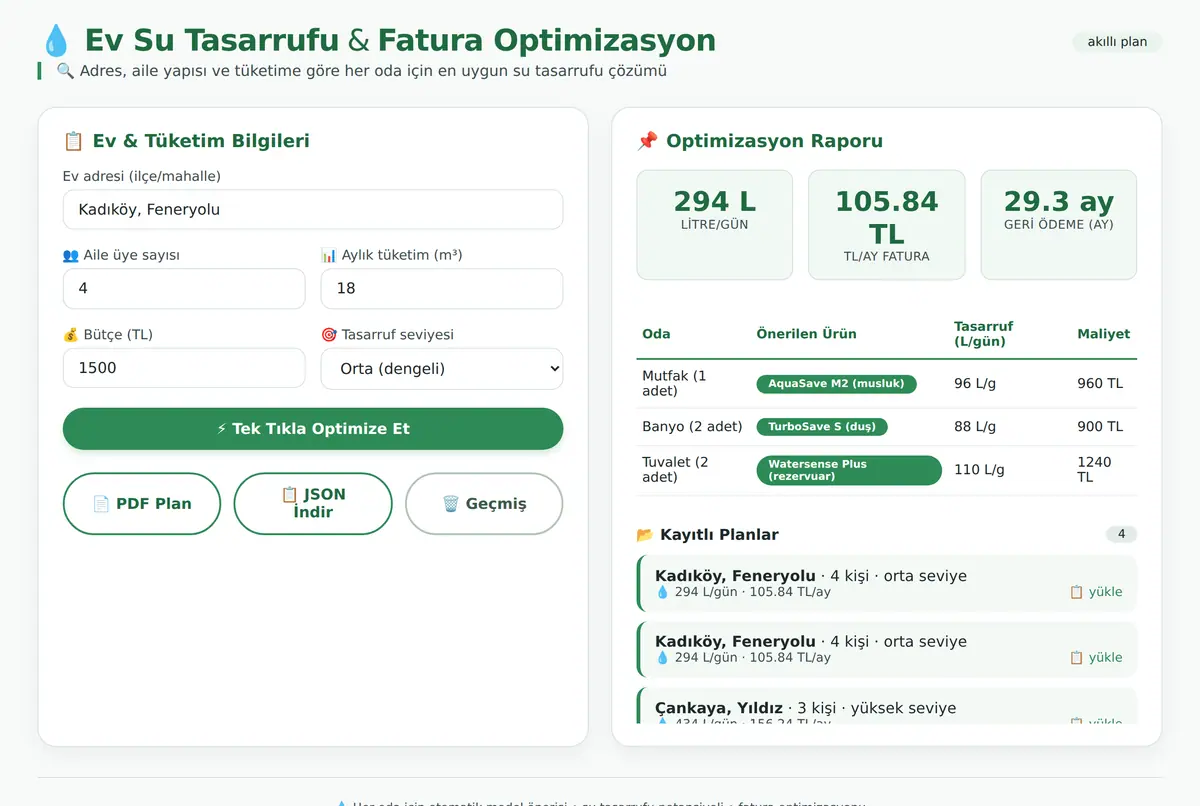This screenshot has width=1200, height=806.
Task: Click the AquaSave M2 (musluk) product tag
Action: (x=836, y=384)
